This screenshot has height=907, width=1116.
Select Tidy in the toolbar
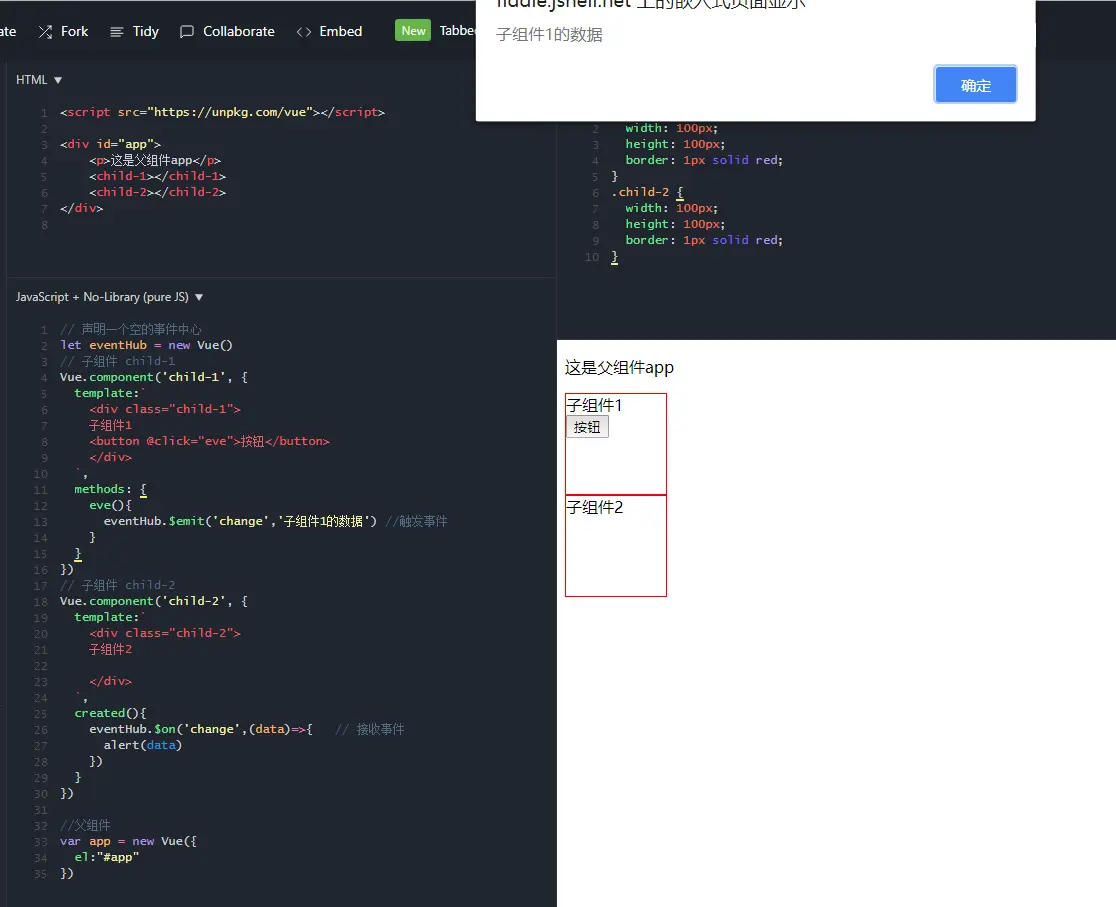(x=145, y=31)
